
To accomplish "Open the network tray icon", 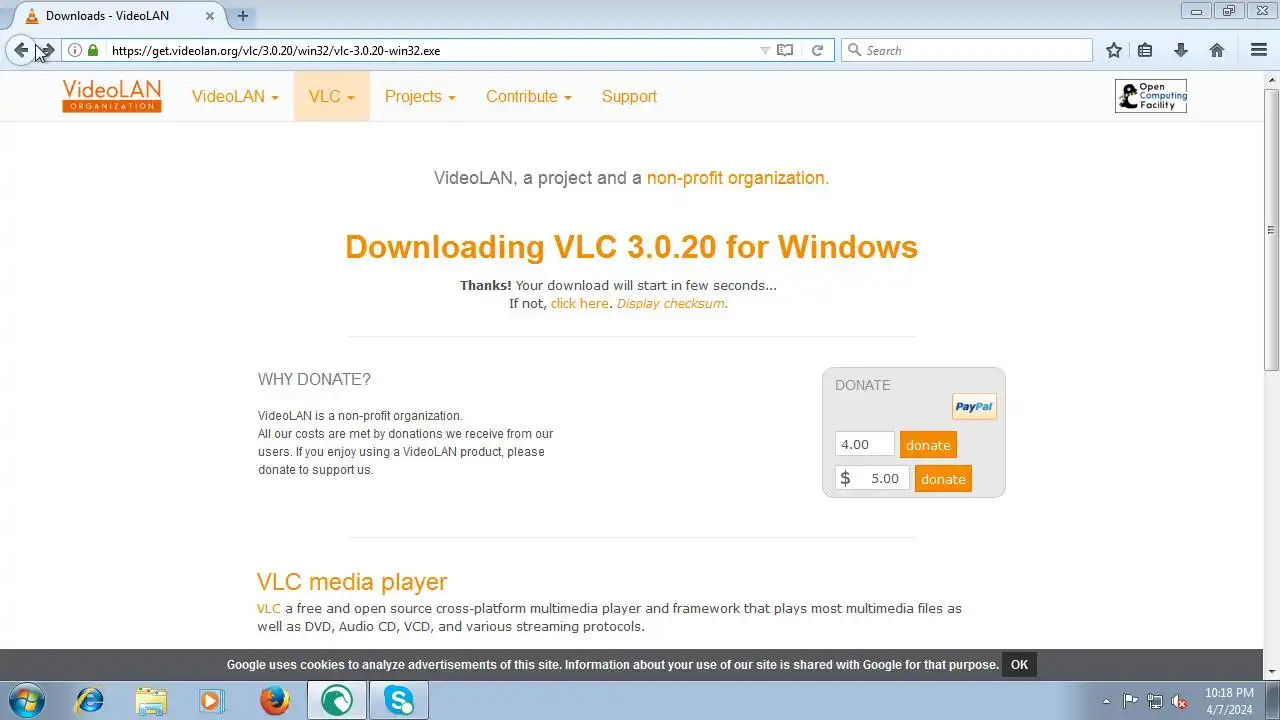I will pos(1155,701).
